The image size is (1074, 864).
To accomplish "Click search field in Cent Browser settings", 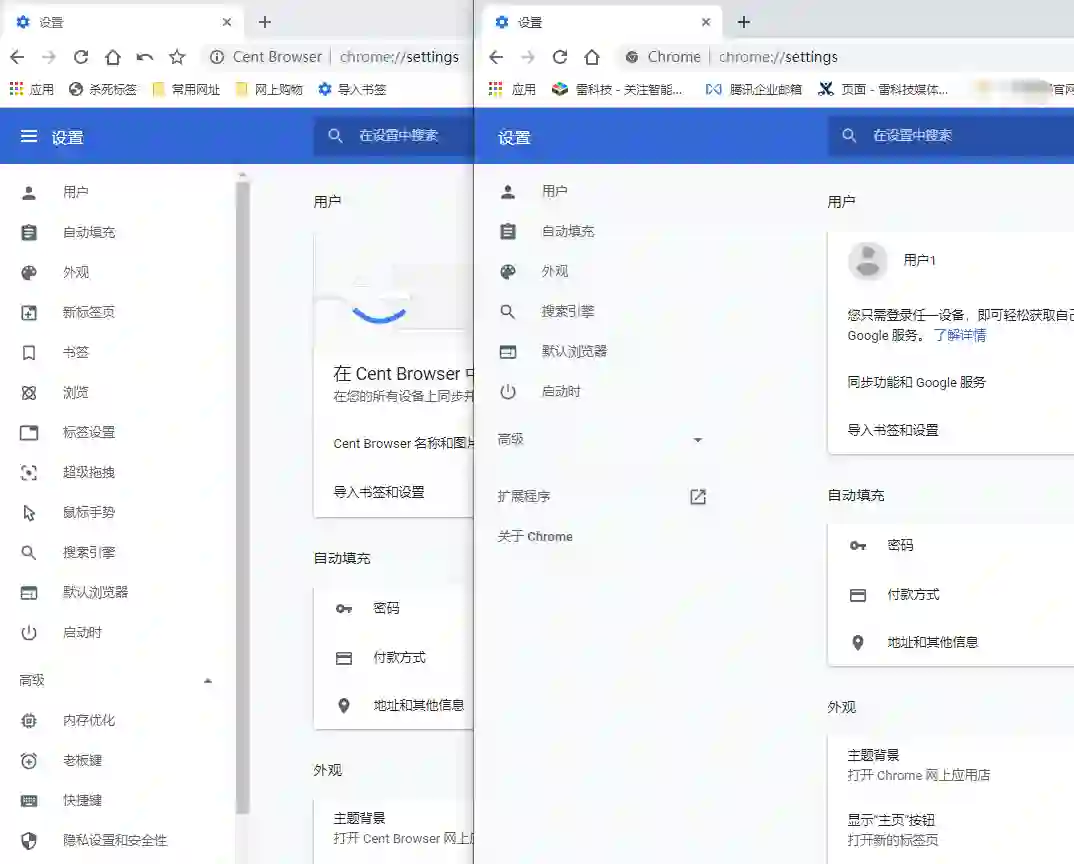I will pyautogui.click(x=394, y=136).
